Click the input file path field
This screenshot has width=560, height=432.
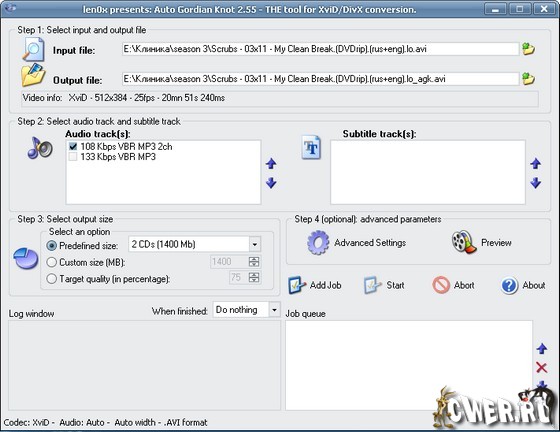320,49
